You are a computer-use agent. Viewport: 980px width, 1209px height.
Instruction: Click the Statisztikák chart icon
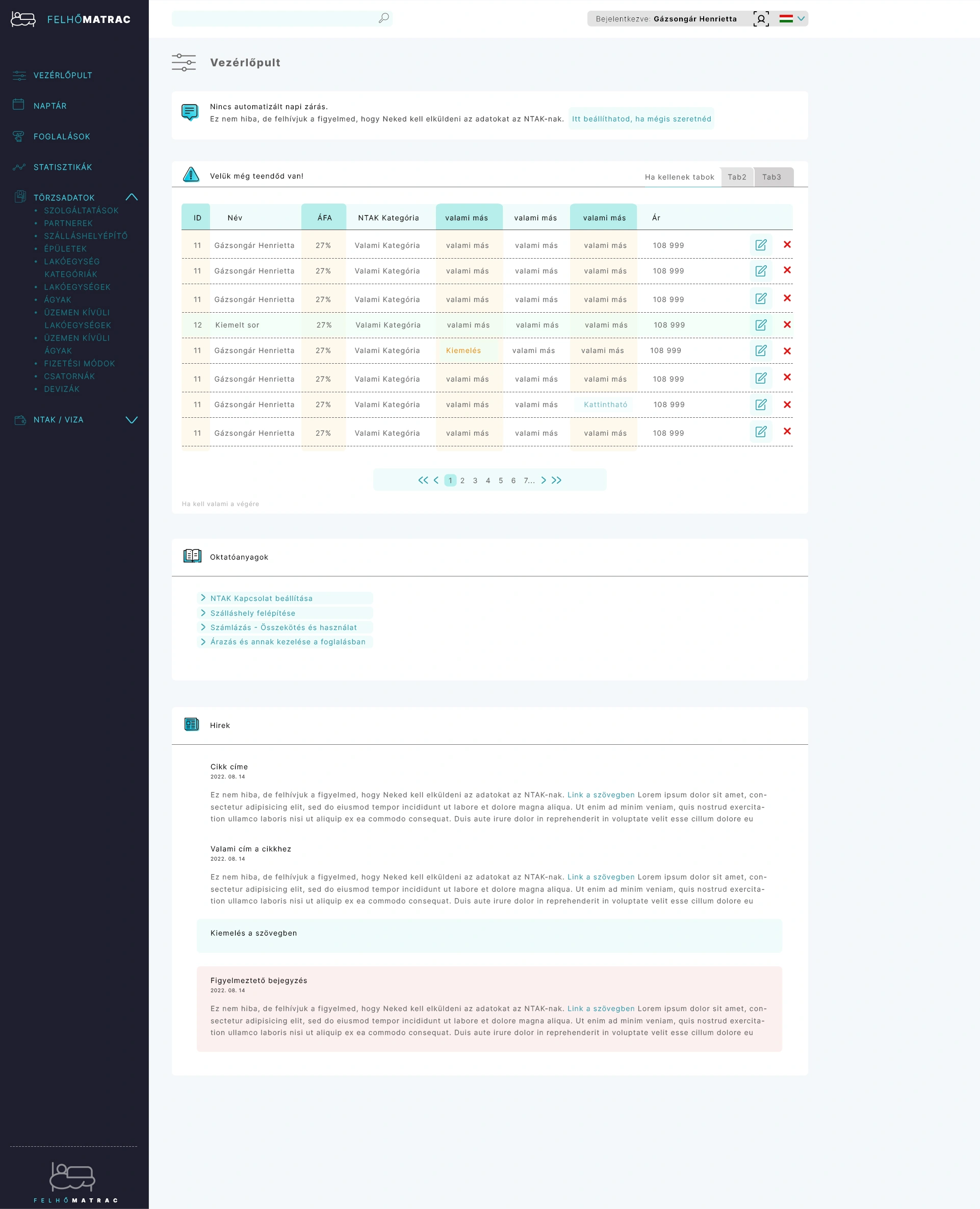(x=19, y=167)
